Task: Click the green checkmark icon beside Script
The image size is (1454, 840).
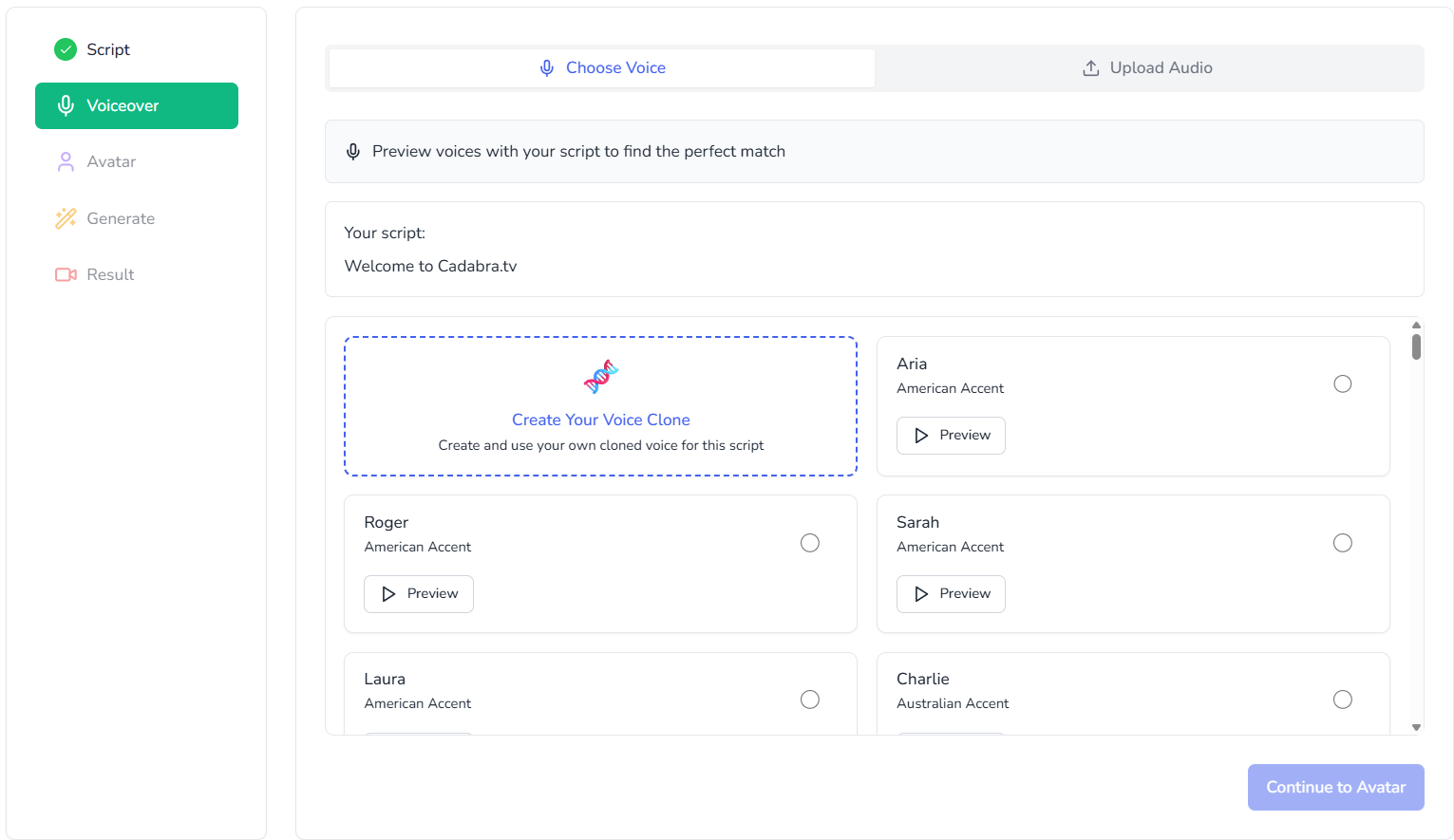Action: coord(66,49)
